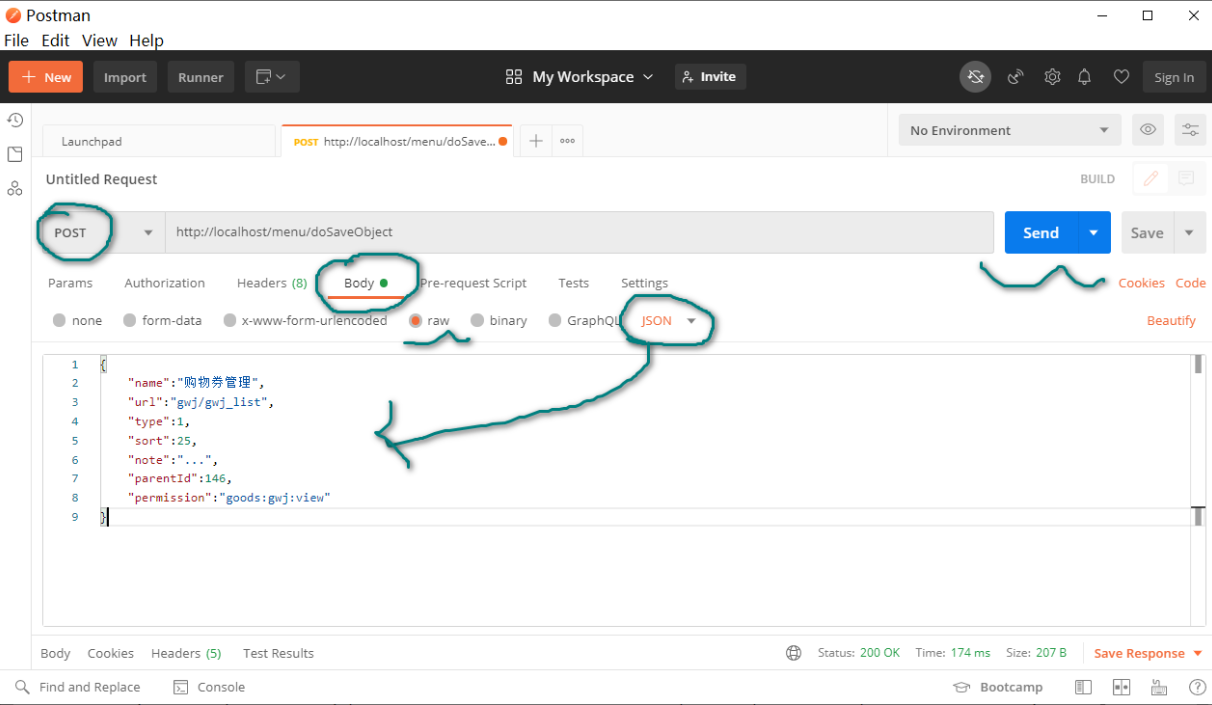
Task: Click the Import button
Action: coord(125,77)
